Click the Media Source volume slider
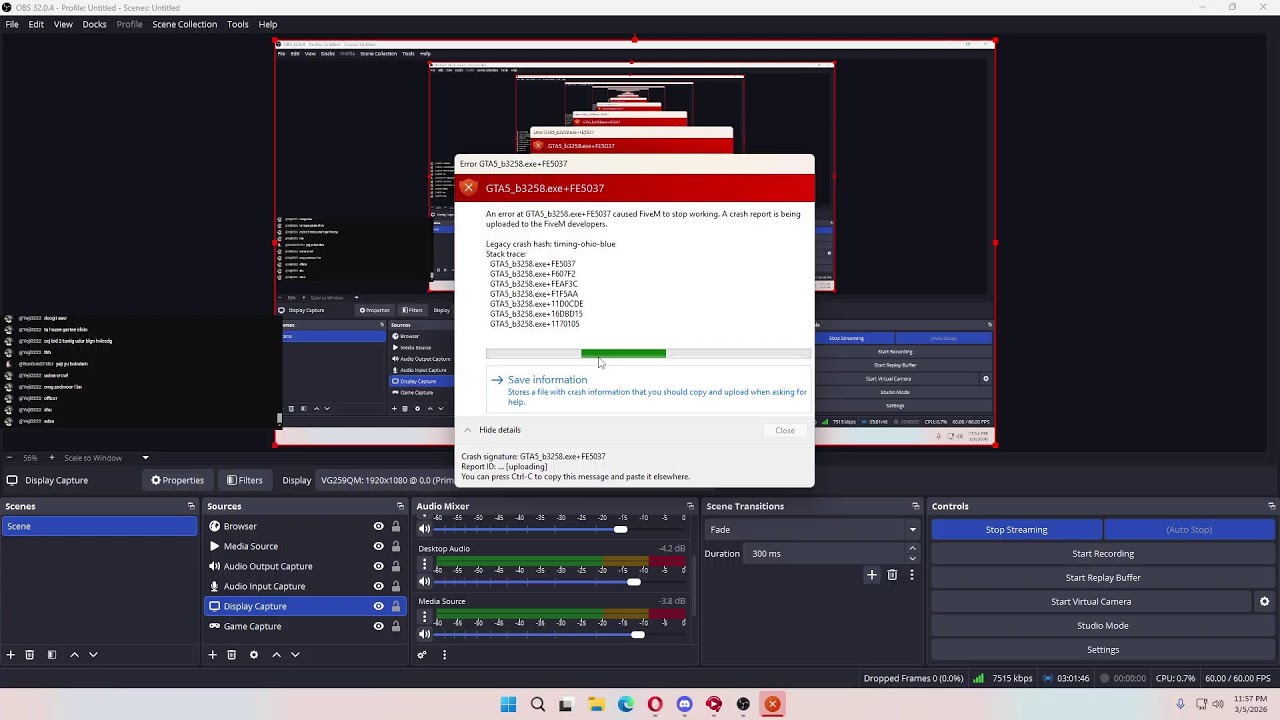 coord(560,634)
